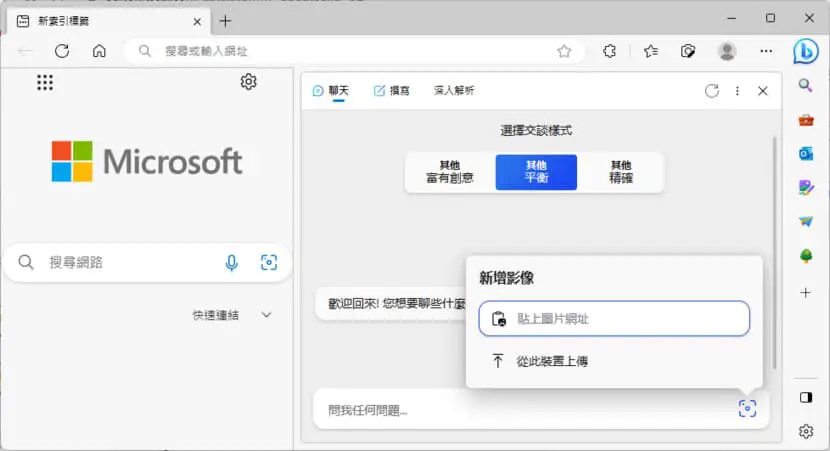Click the Outlook icon in the sidebar

pyautogui.click(x=806, y=154)
